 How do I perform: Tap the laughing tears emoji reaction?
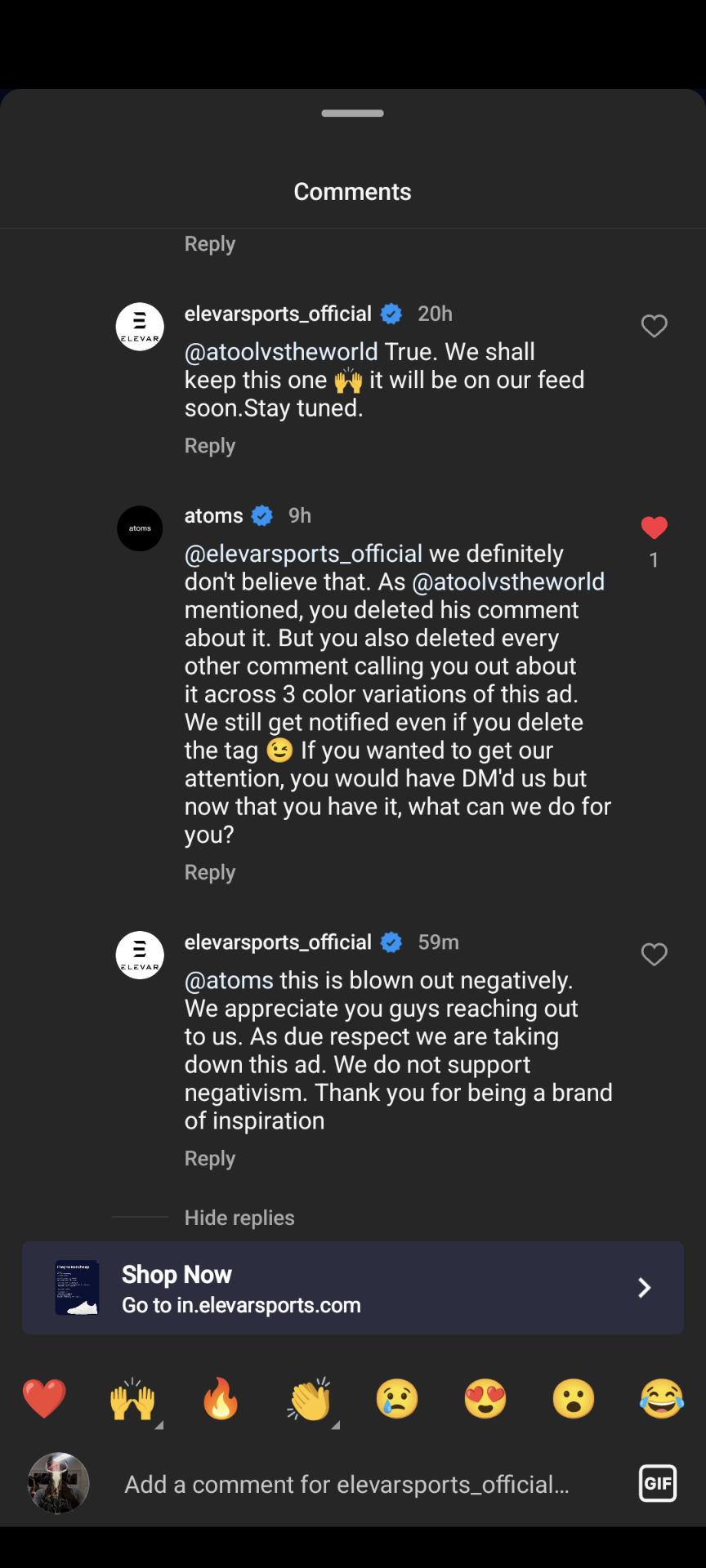(x=661, y=1398)
